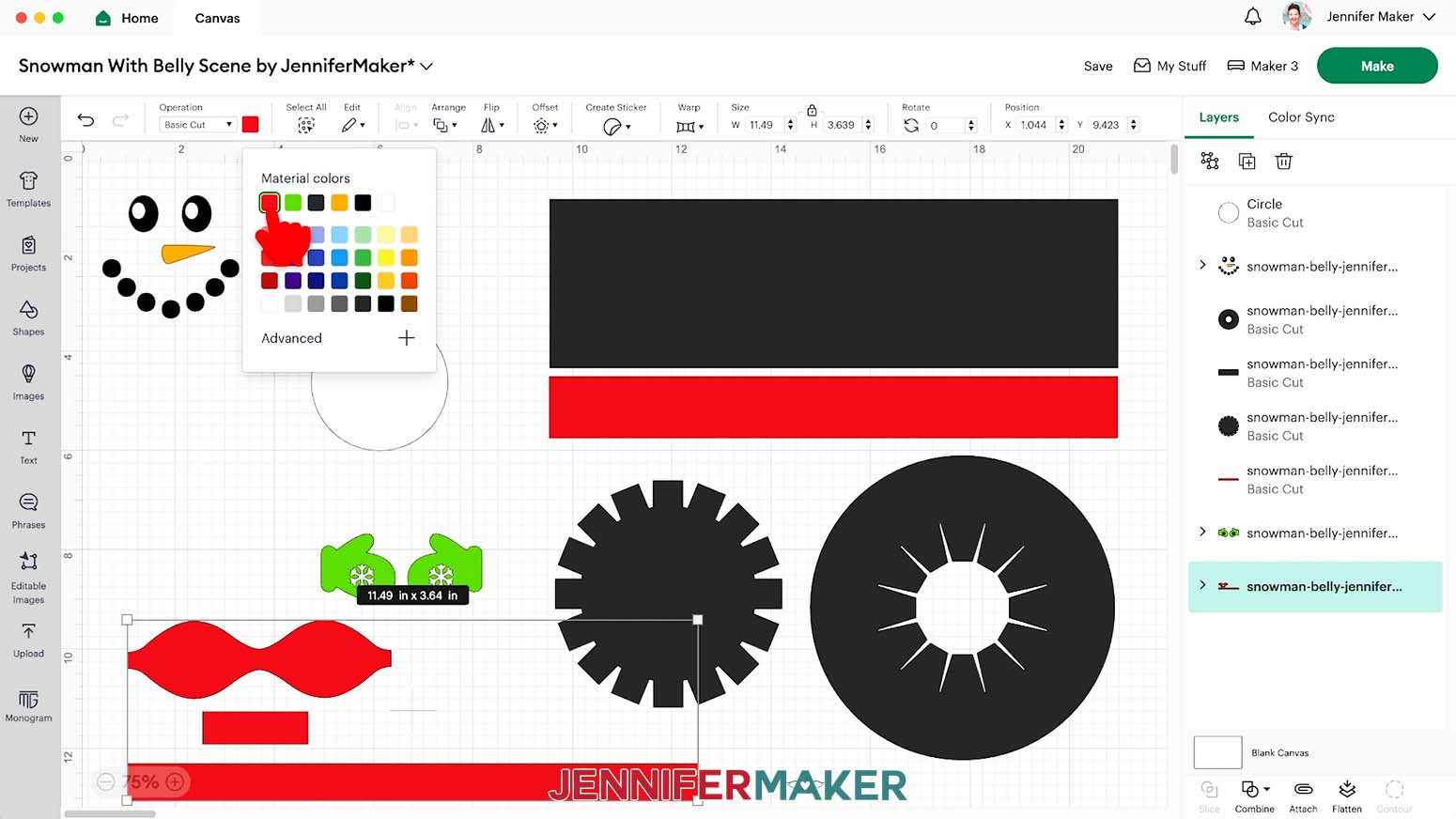Open the Flip dropdown
1456x819 pixels.
point(492,125)
